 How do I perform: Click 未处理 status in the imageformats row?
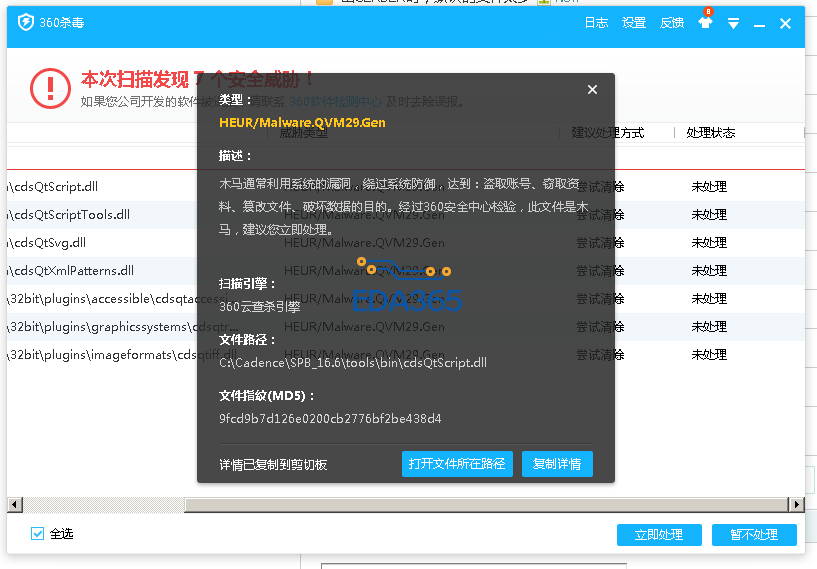click(x=709, y=355)
